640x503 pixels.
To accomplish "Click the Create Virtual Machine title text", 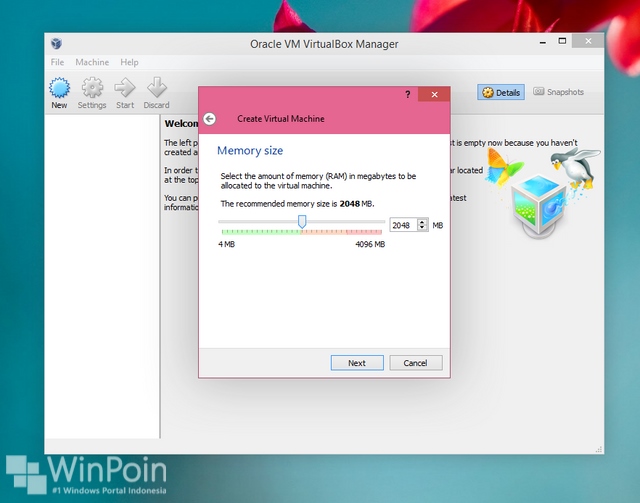I will click(281, 119).
